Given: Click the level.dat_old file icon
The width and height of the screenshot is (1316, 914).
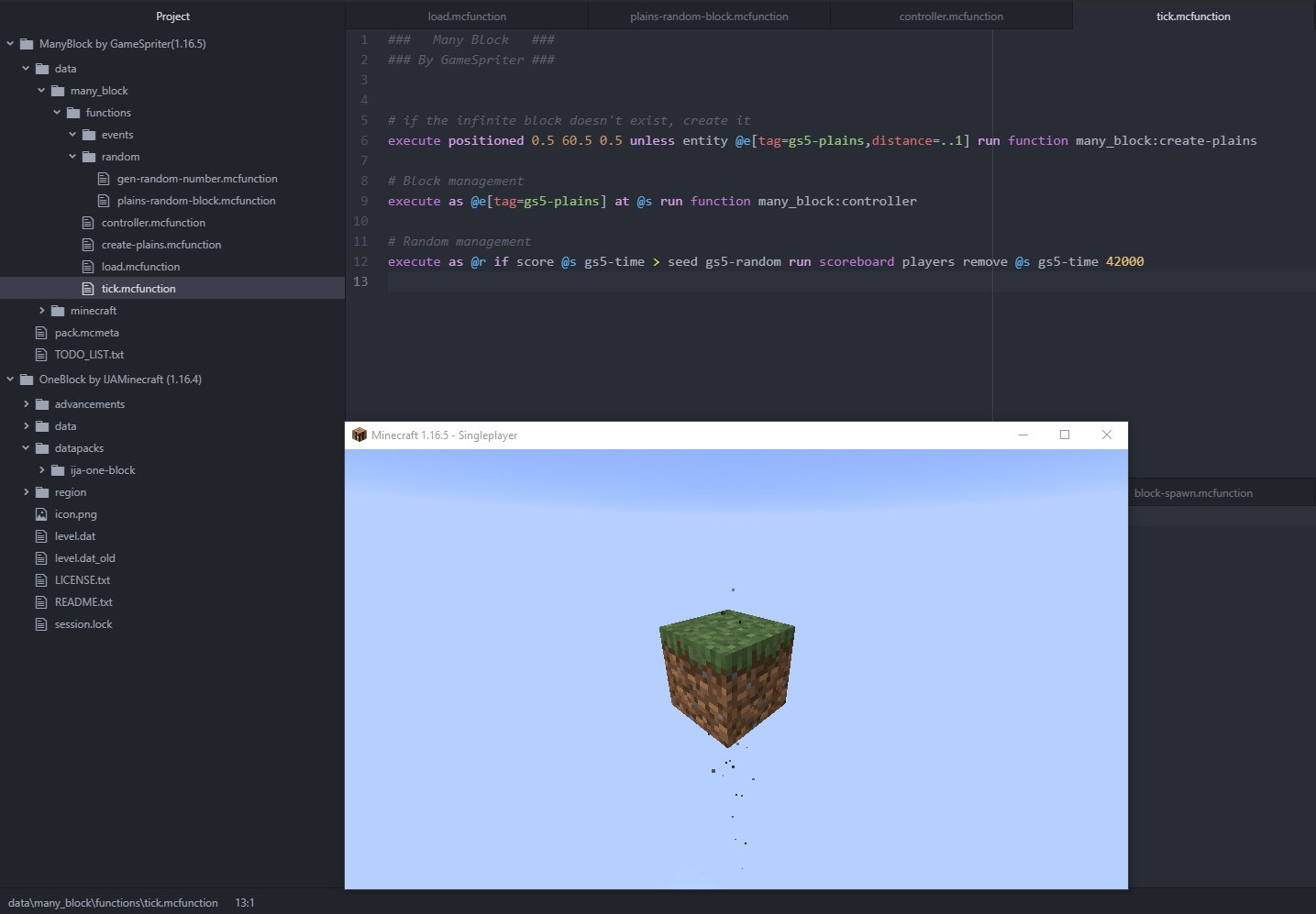Looking at the screenshot, I should (40, 558).
